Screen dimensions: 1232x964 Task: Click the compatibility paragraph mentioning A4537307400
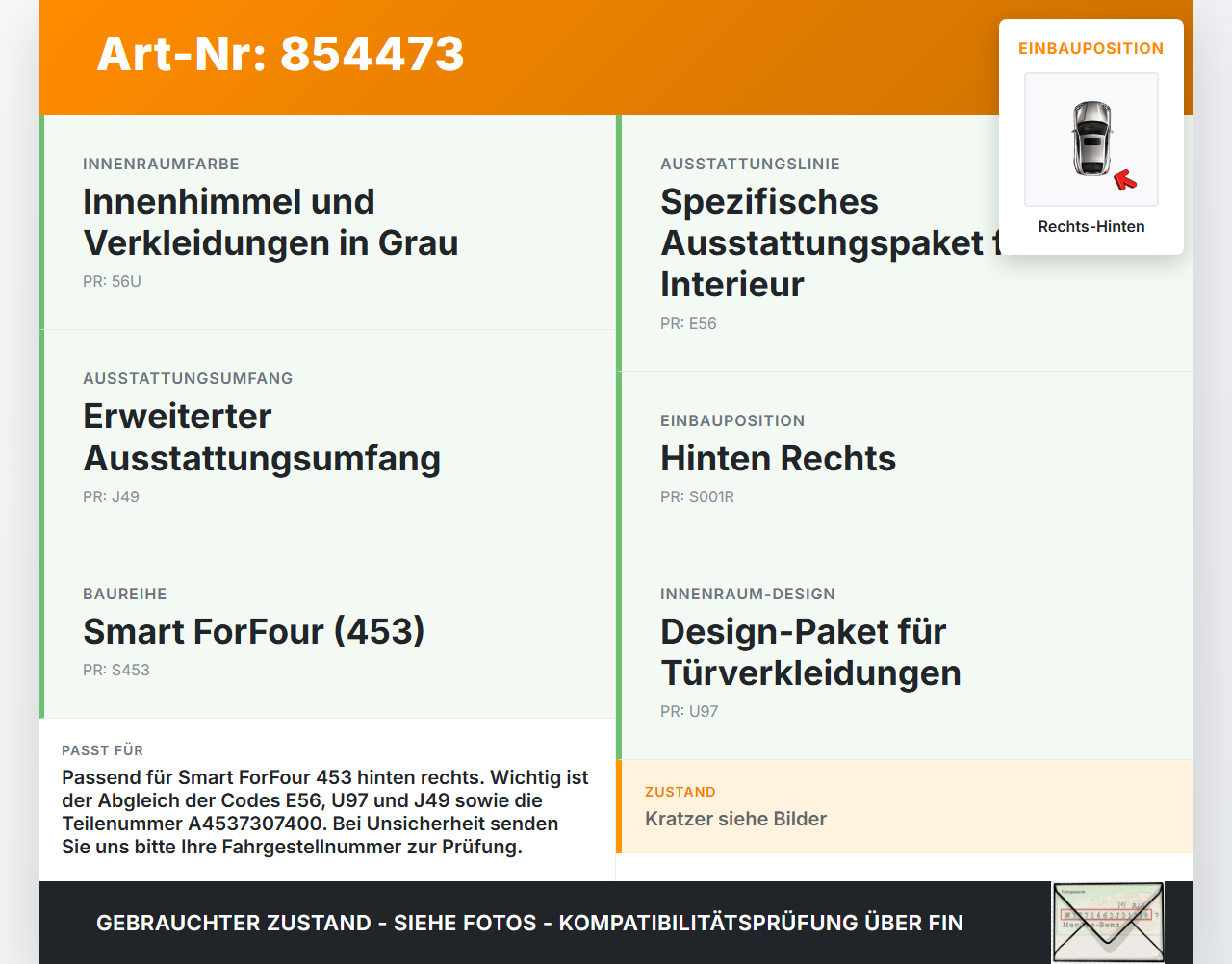tap(325, 812)
